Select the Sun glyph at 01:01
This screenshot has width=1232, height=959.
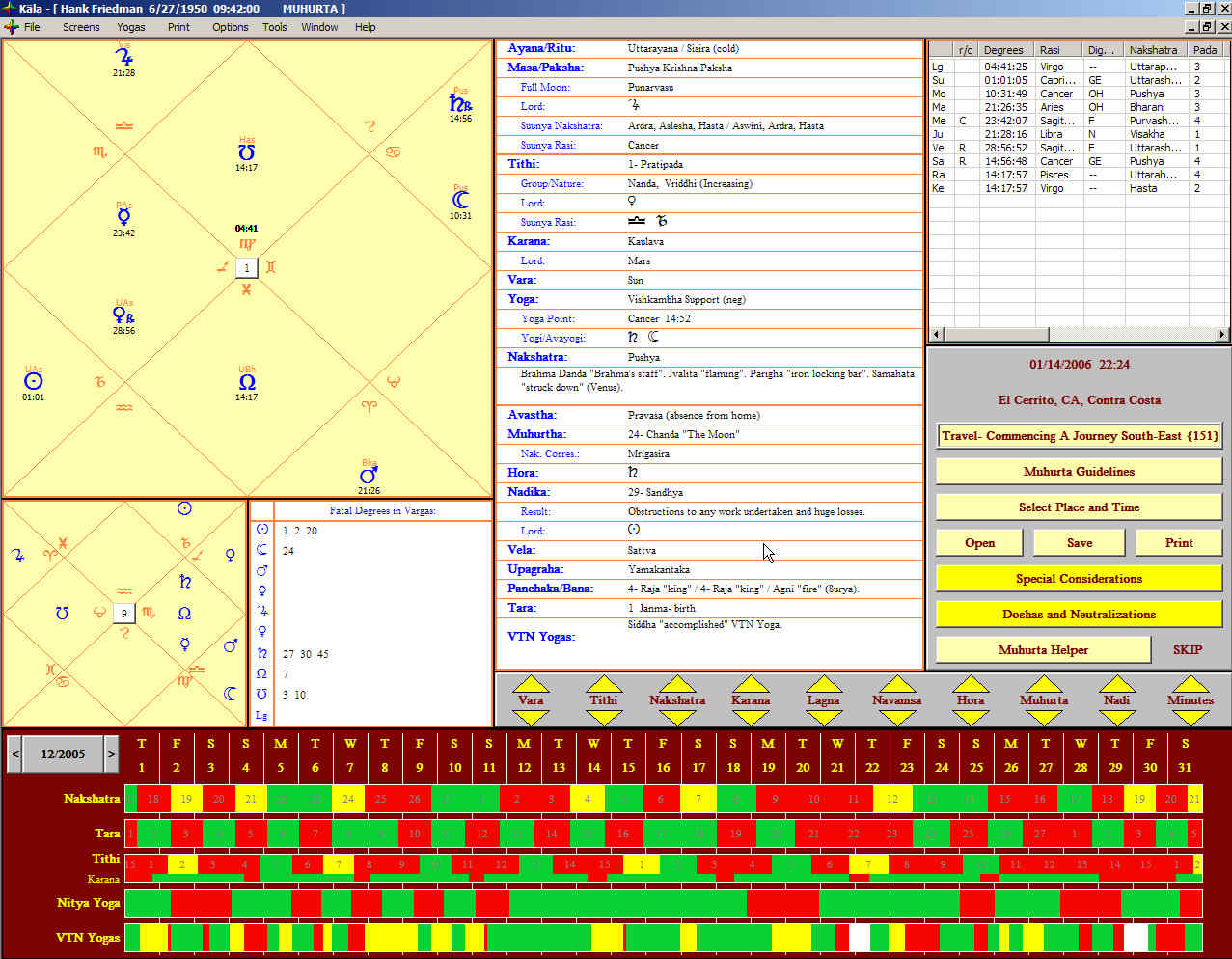[33, 381]
